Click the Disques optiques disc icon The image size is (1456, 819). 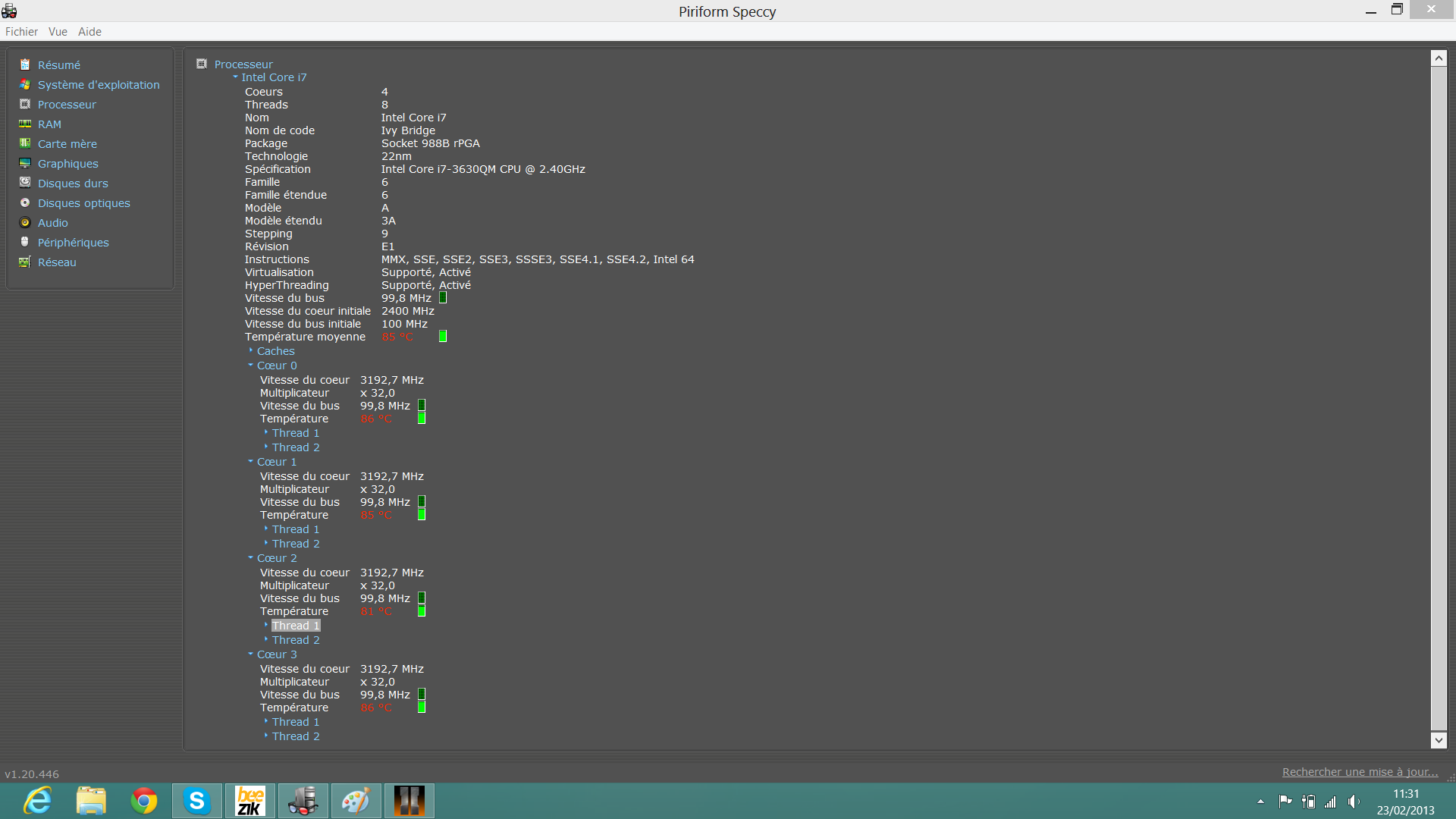click(x=25, y=202)
